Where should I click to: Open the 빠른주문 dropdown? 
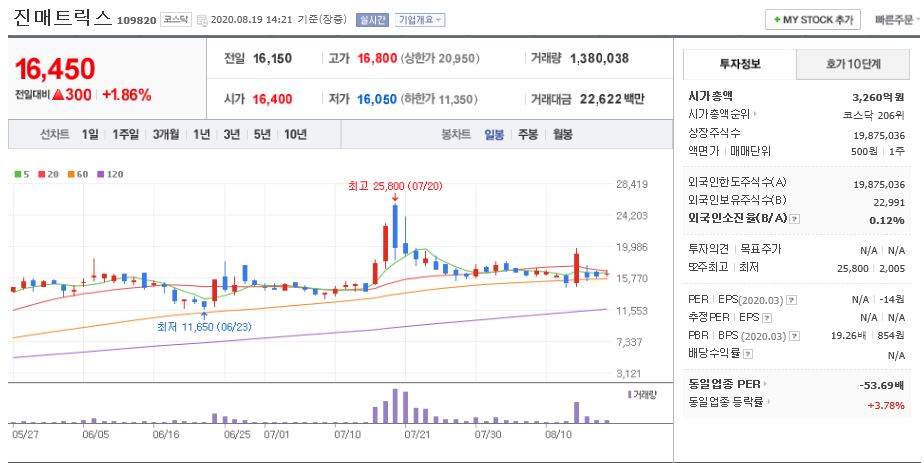pos(897,20)
